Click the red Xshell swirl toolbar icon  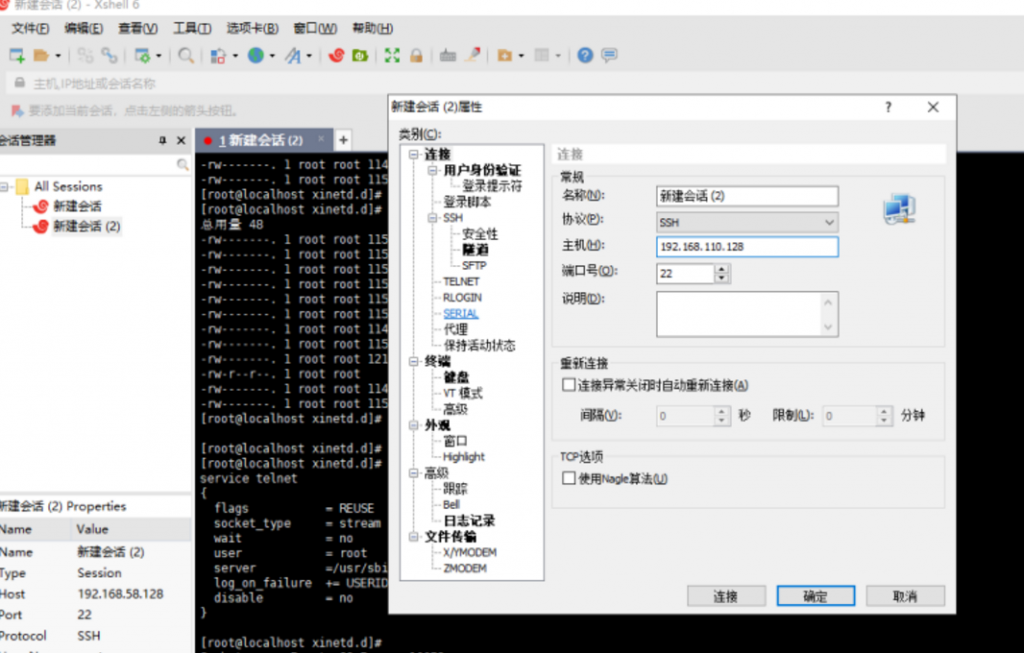[337, 56]
